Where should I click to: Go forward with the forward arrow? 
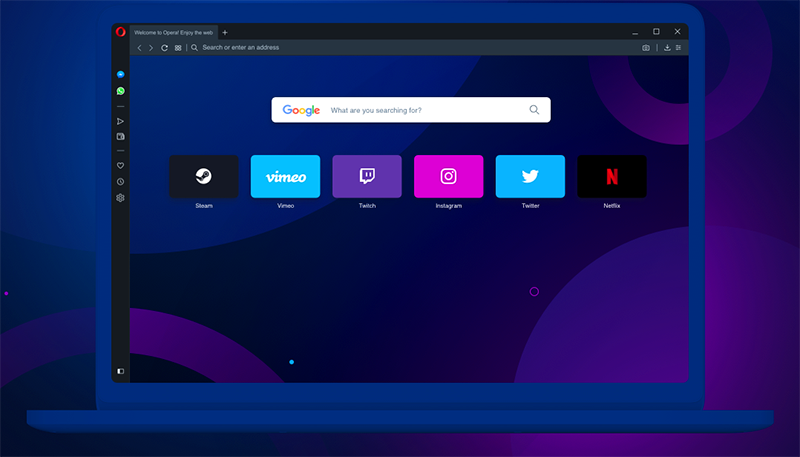[x=151, y=47]
